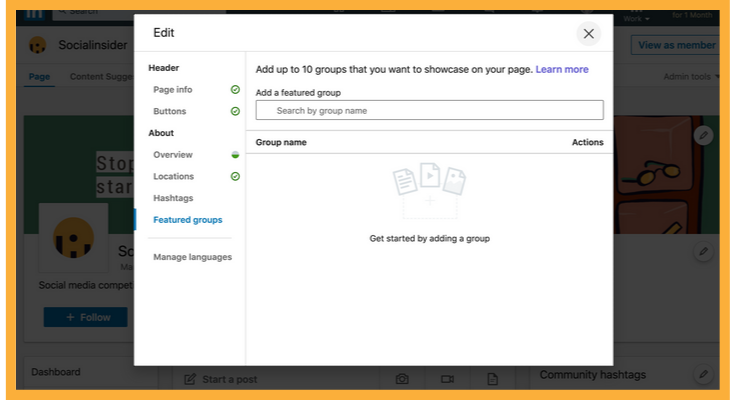Switch to Content Suggestions tab

click(x=101, y=76)
